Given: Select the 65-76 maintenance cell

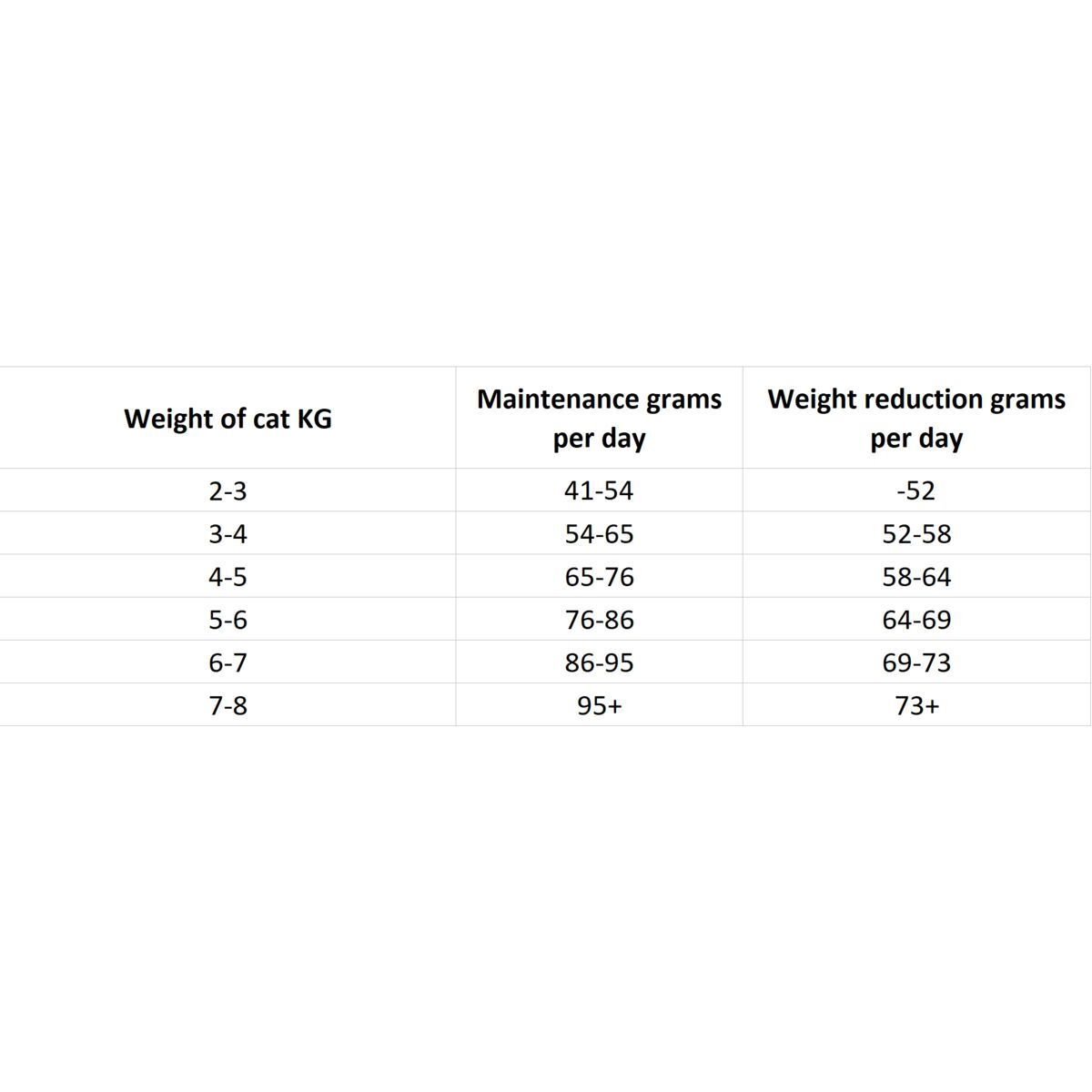Looking at the screenshot, I should point(599,577).
